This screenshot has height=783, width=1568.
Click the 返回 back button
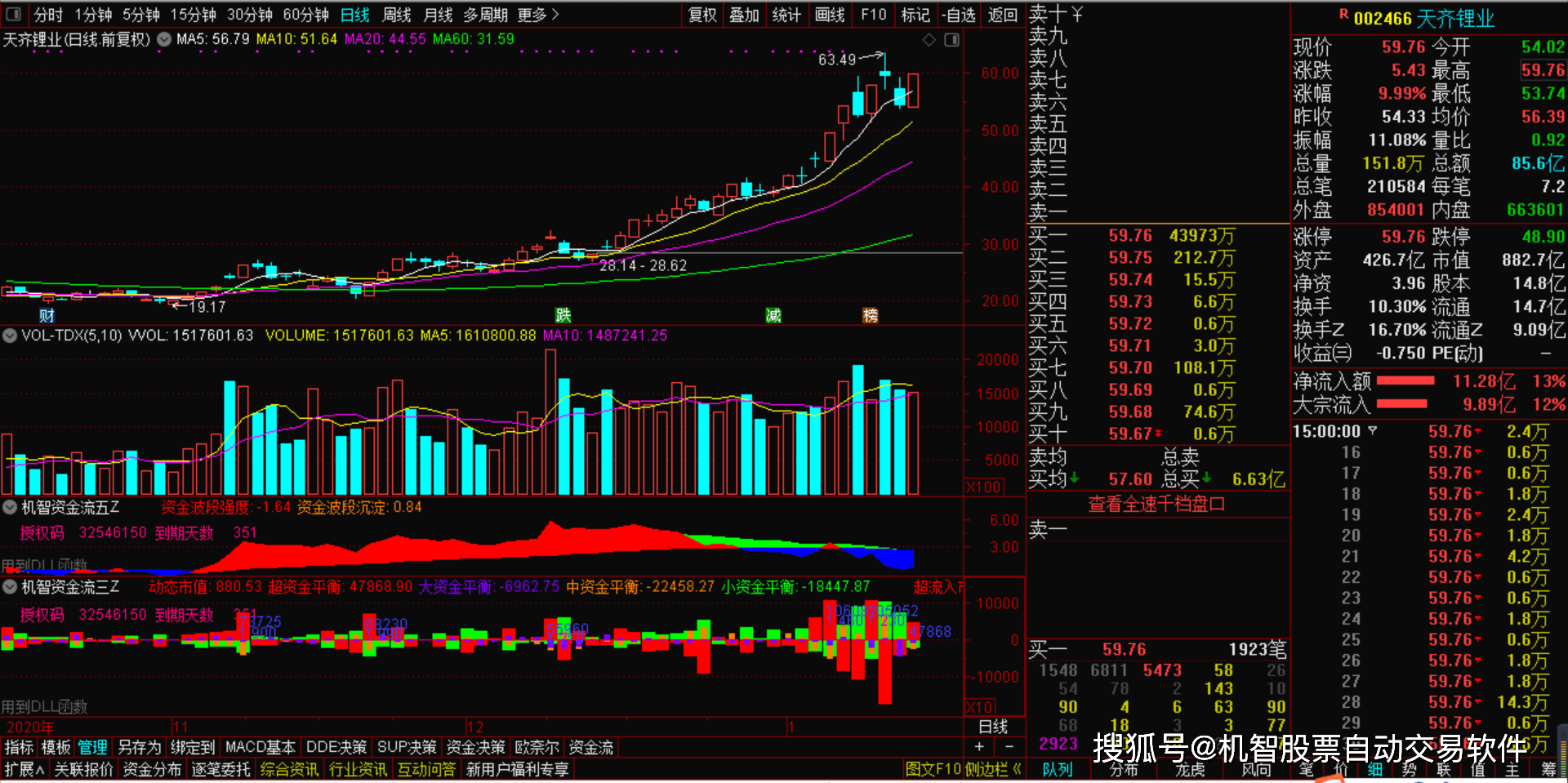coord(1002,15)
